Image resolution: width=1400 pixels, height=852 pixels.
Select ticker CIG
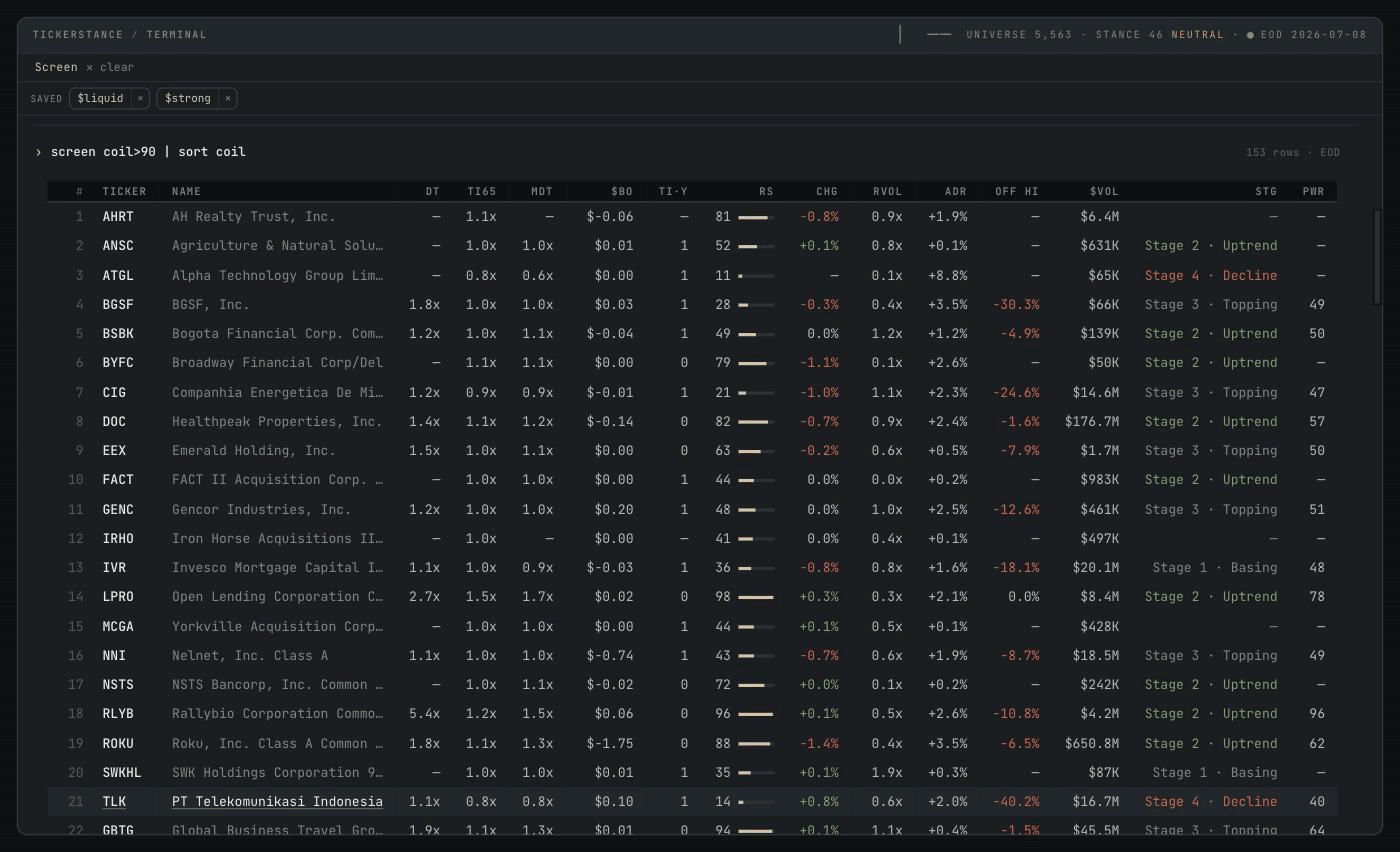(x=114, y=392)
